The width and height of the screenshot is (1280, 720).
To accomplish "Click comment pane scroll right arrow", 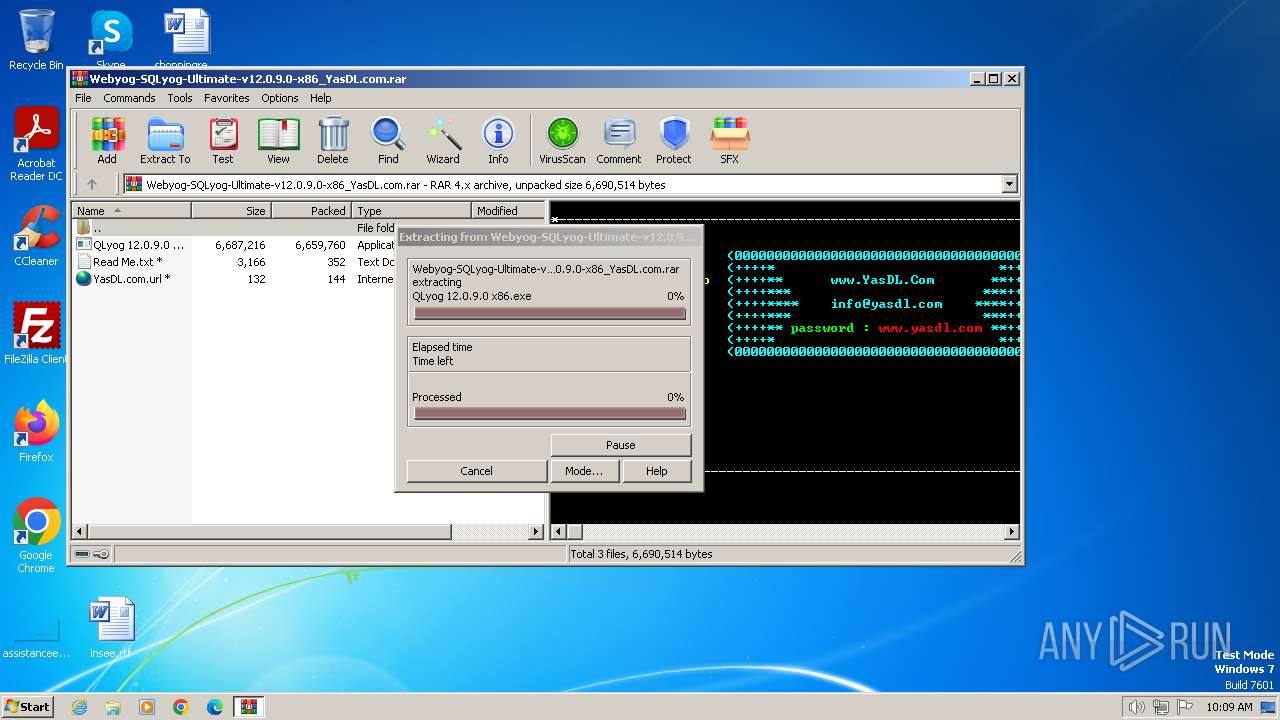I will click(1011, 532).
